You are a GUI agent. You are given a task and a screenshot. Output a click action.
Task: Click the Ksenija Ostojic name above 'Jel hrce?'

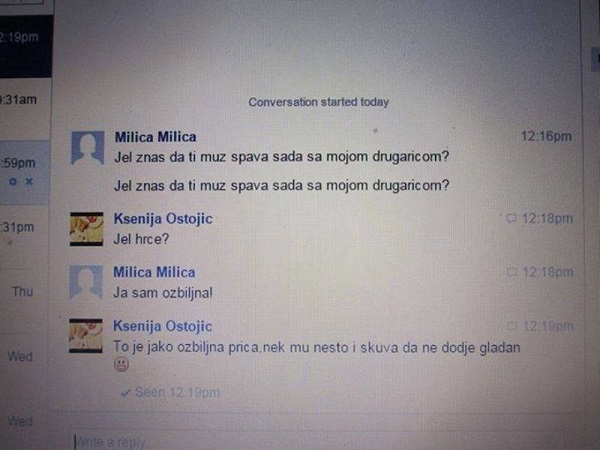point(163,218)
